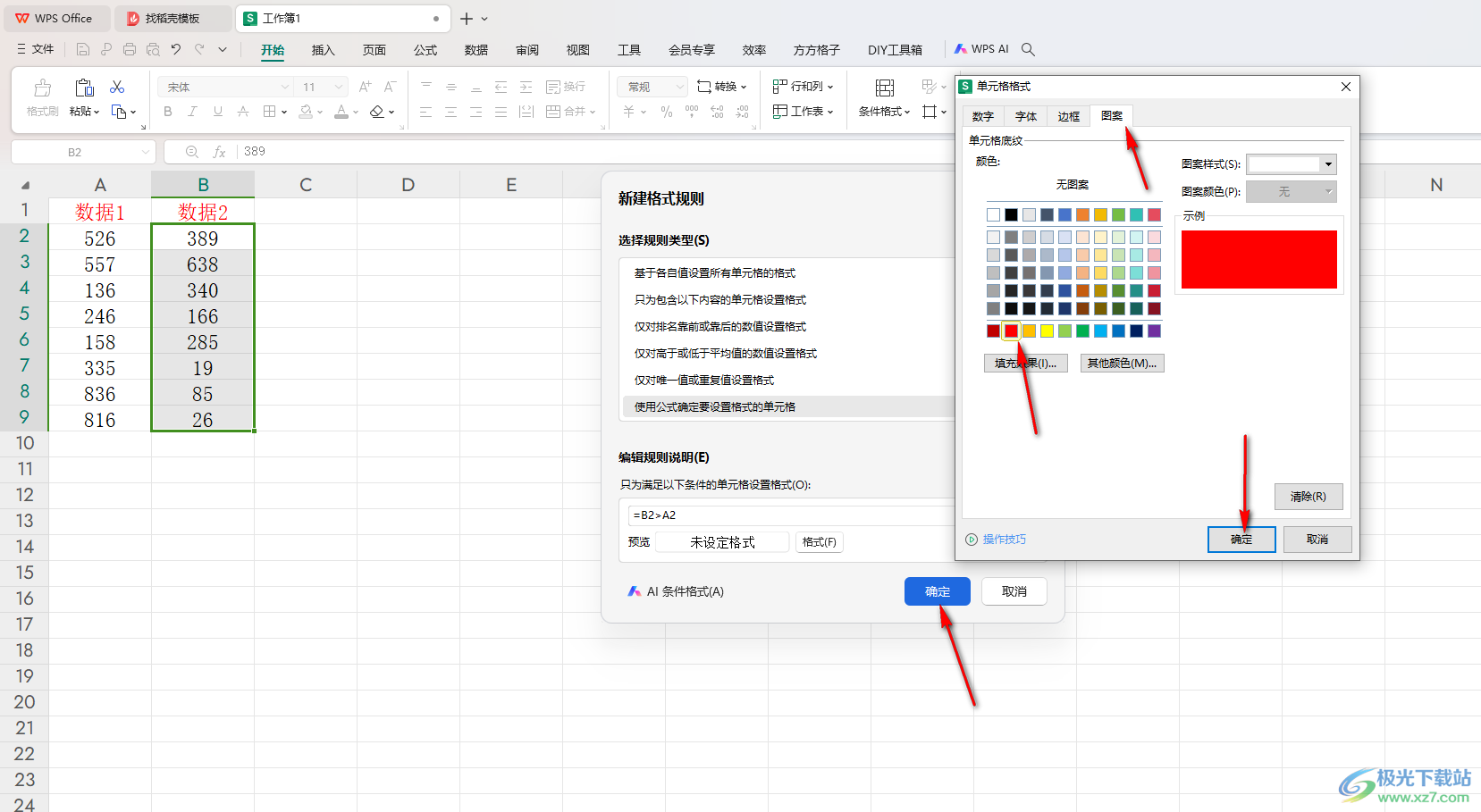This screenshot has height=812, width=1481.
Task: Click the 清除(R) button
Action: point(1308,497)
